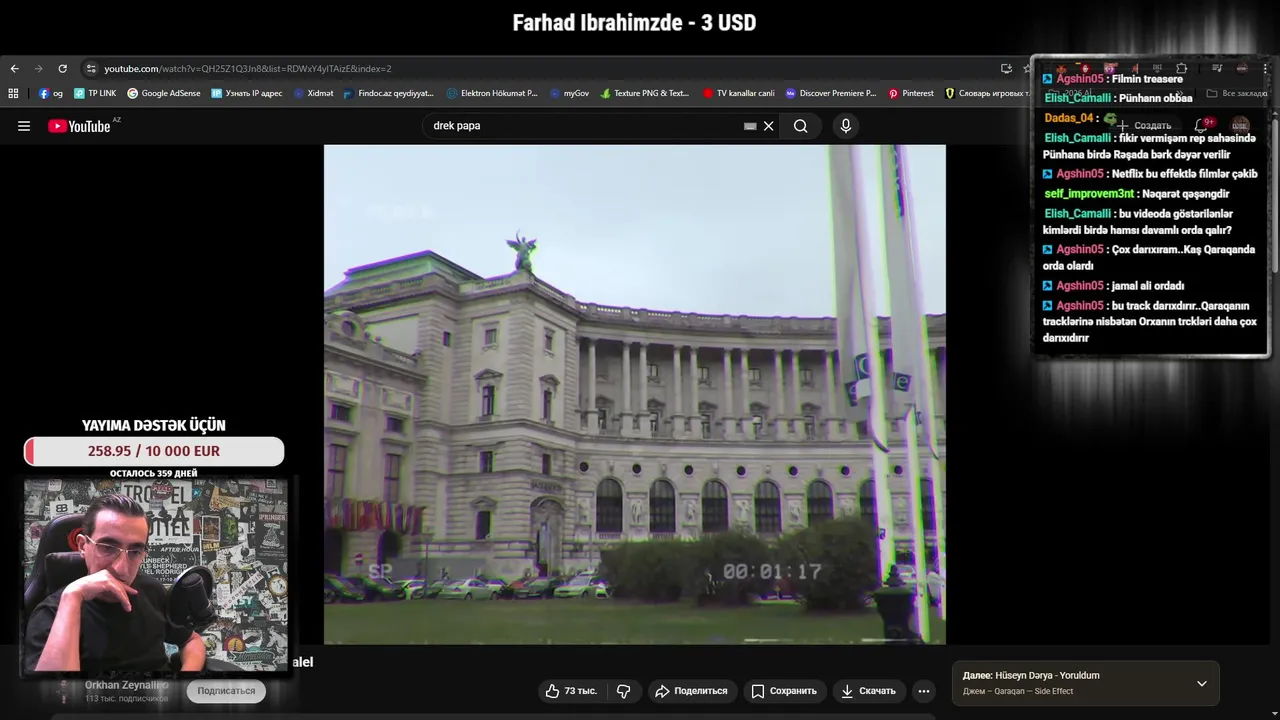Open site information icon in address bar
The height and width of the screenshot is (720, 1280).
coord(91,69)
